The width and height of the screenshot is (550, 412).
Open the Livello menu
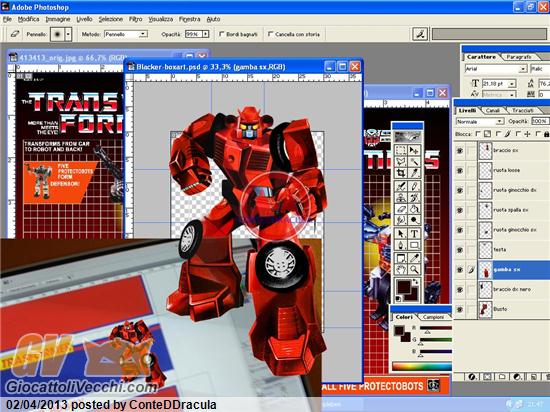tap(84, 19)
